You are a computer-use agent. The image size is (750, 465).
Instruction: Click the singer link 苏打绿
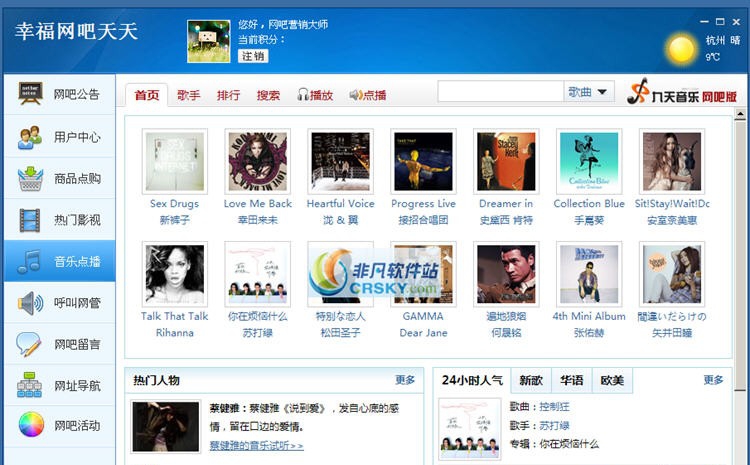point(554,425)
